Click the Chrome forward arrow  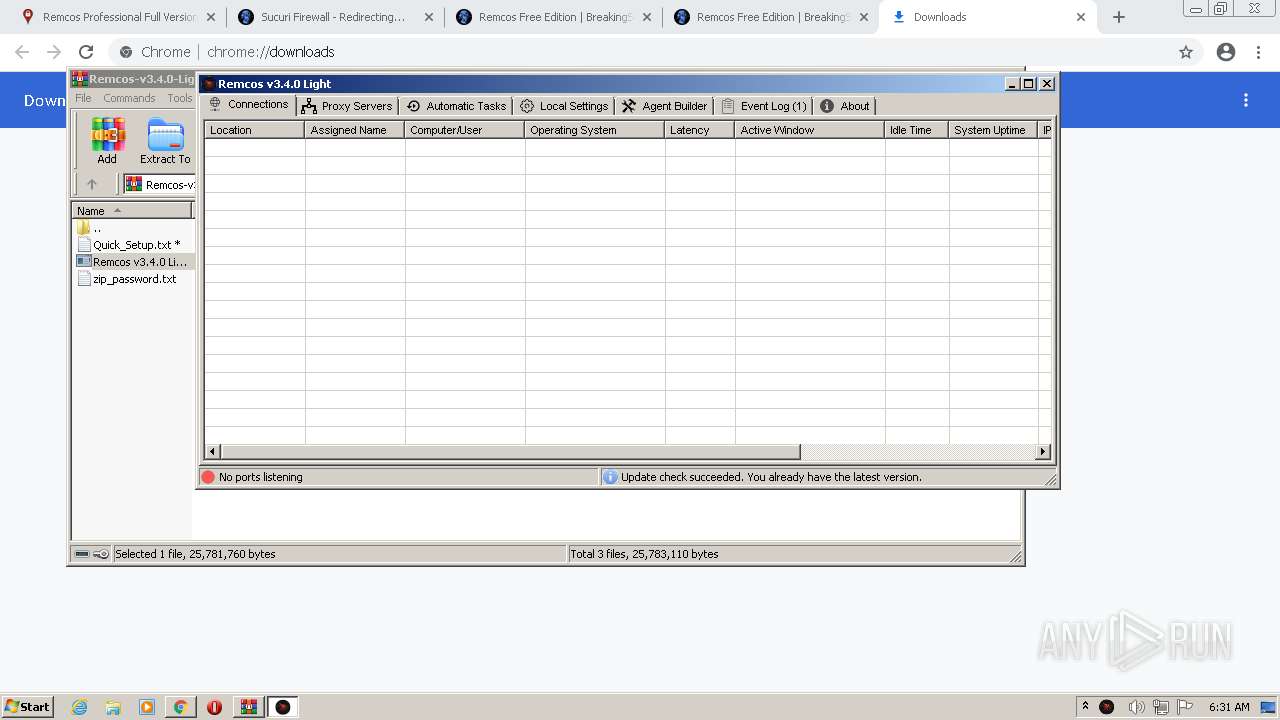click(54, 52)
